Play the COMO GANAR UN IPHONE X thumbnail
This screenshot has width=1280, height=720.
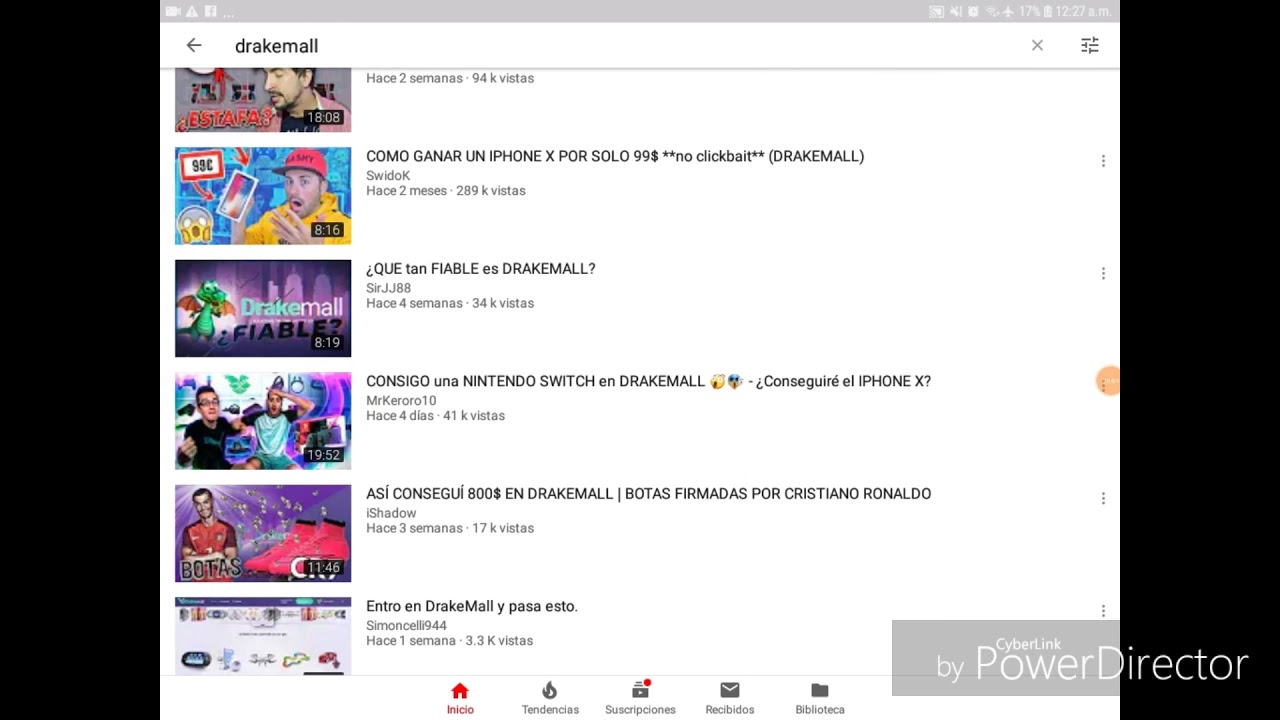(x=263, y=196)
